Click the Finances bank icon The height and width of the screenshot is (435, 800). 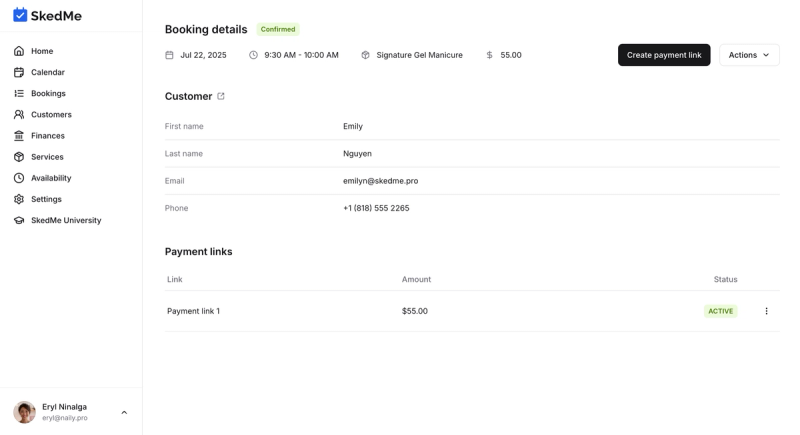19,136
